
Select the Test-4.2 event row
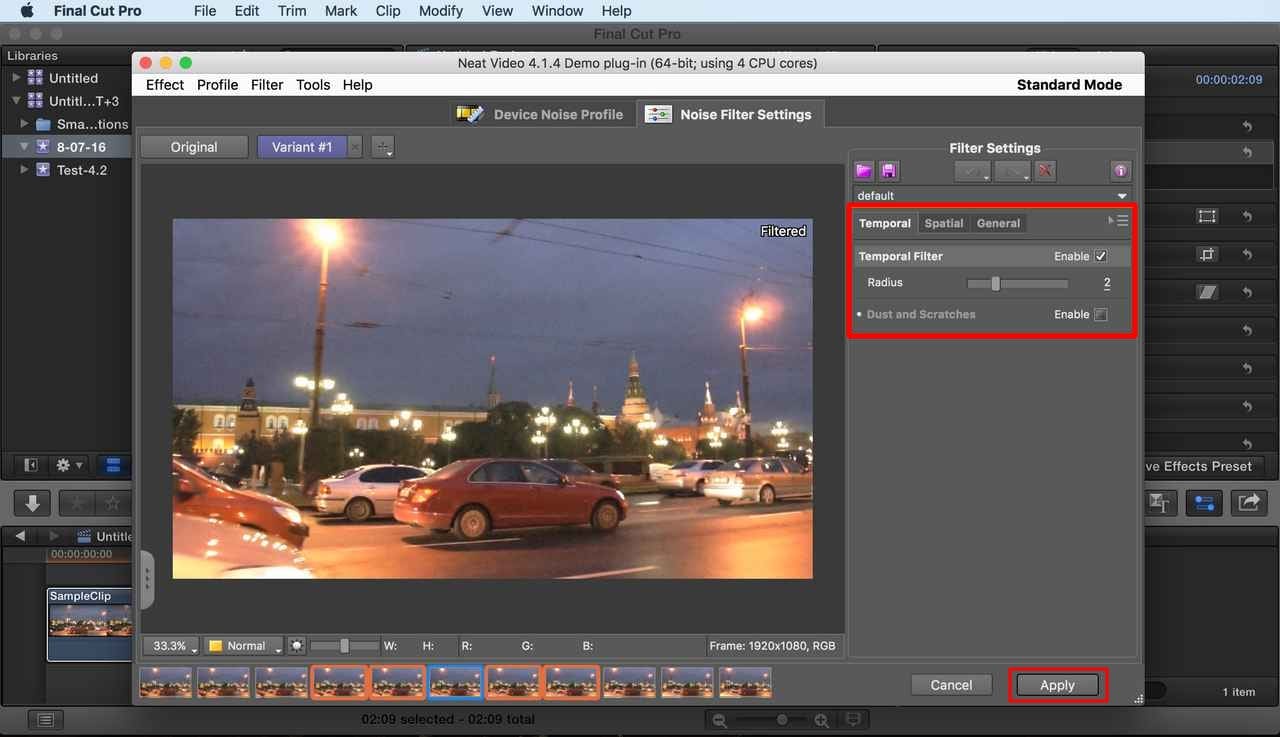[x=65, y=170]
